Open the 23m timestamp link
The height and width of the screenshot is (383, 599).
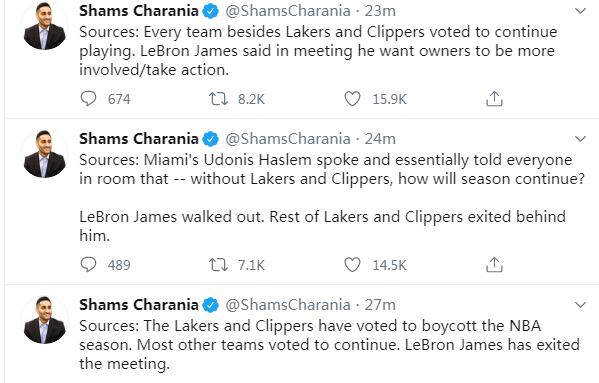click(380, 11)
